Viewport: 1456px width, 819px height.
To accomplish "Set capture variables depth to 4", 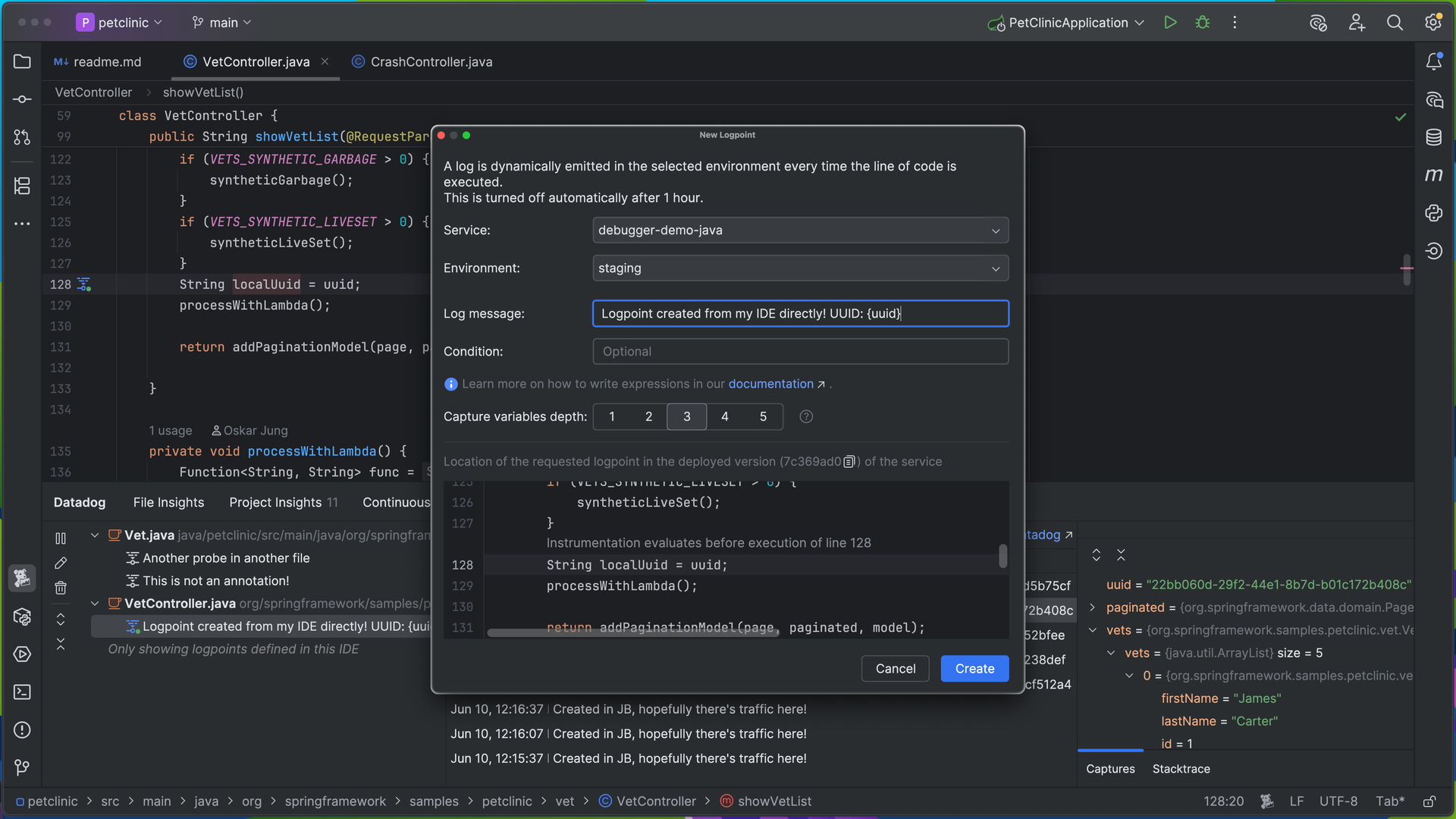I will pos(725,416).
